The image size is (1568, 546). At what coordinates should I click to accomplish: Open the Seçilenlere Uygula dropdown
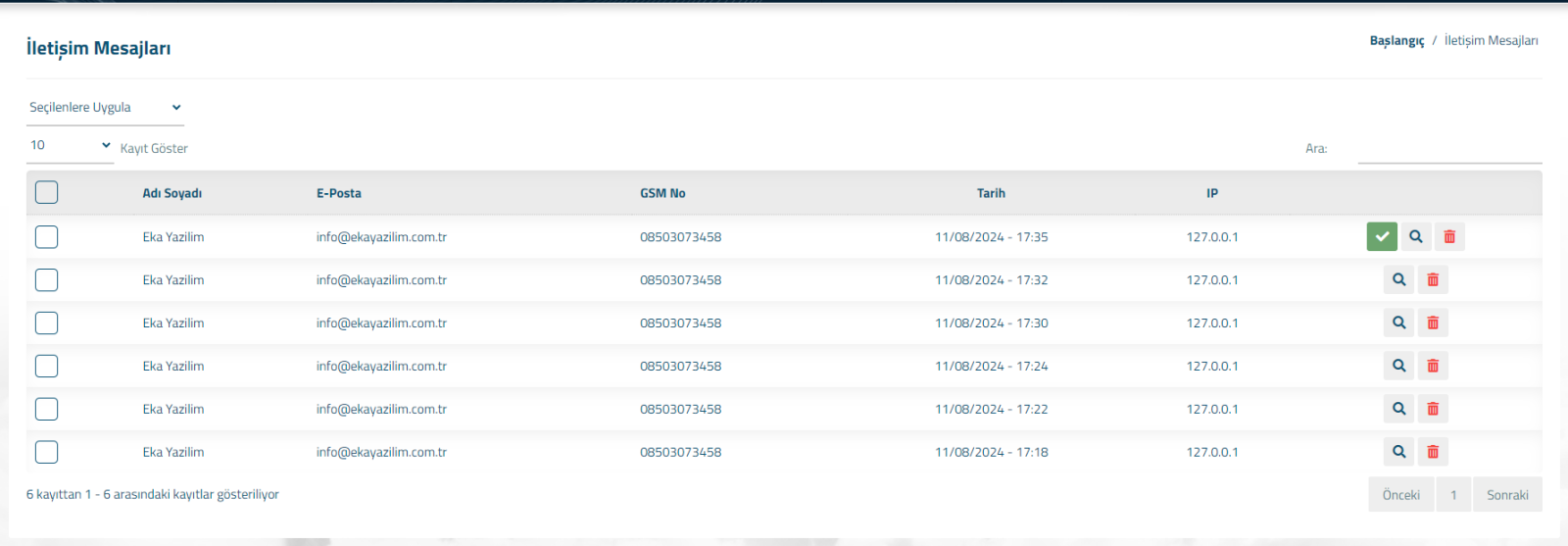[x=105, y=108]
